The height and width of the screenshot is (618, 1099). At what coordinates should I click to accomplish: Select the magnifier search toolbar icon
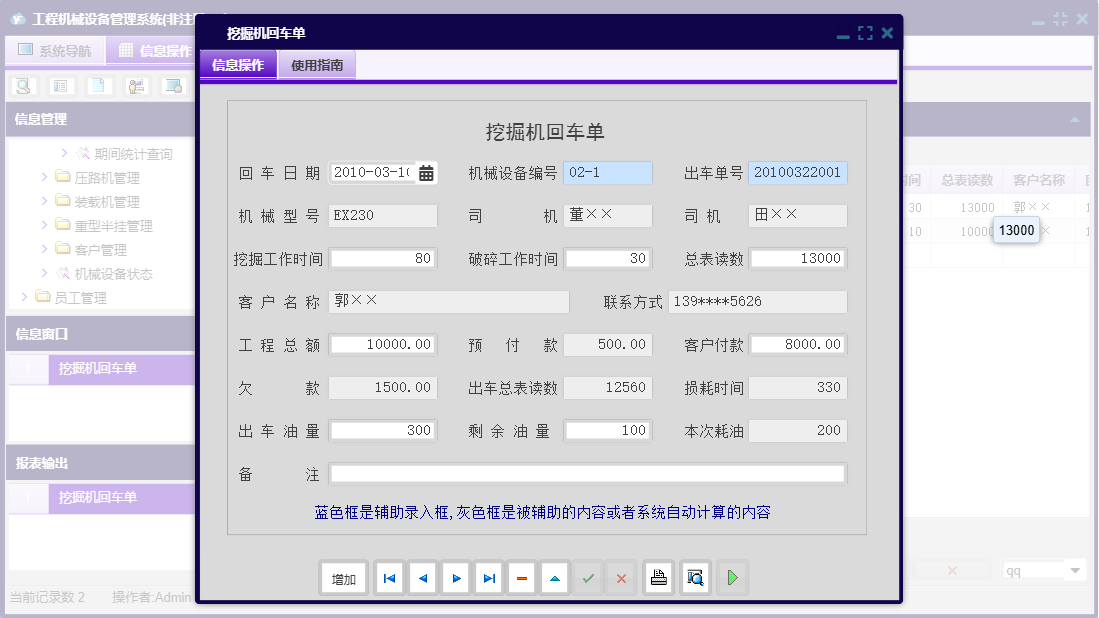22,86
